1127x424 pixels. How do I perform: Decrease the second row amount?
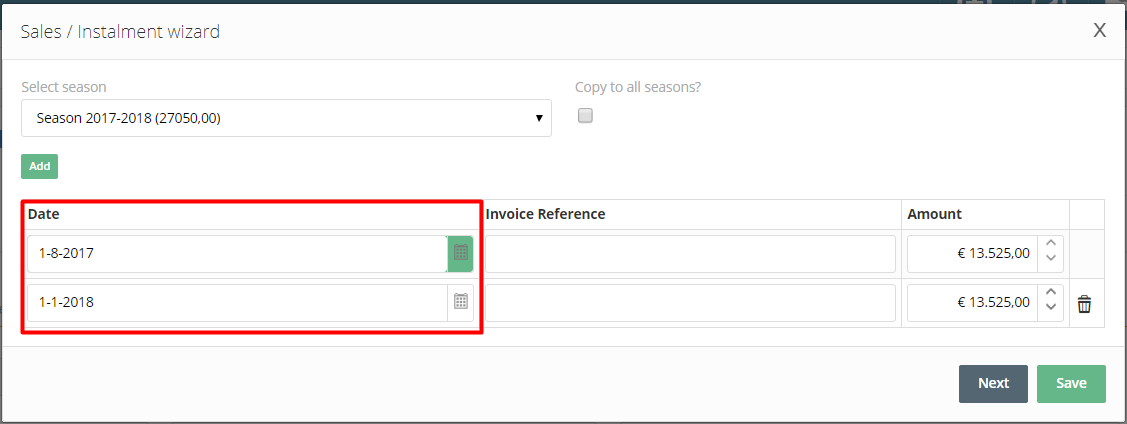pyautogui.click(x=1050, y=309)
